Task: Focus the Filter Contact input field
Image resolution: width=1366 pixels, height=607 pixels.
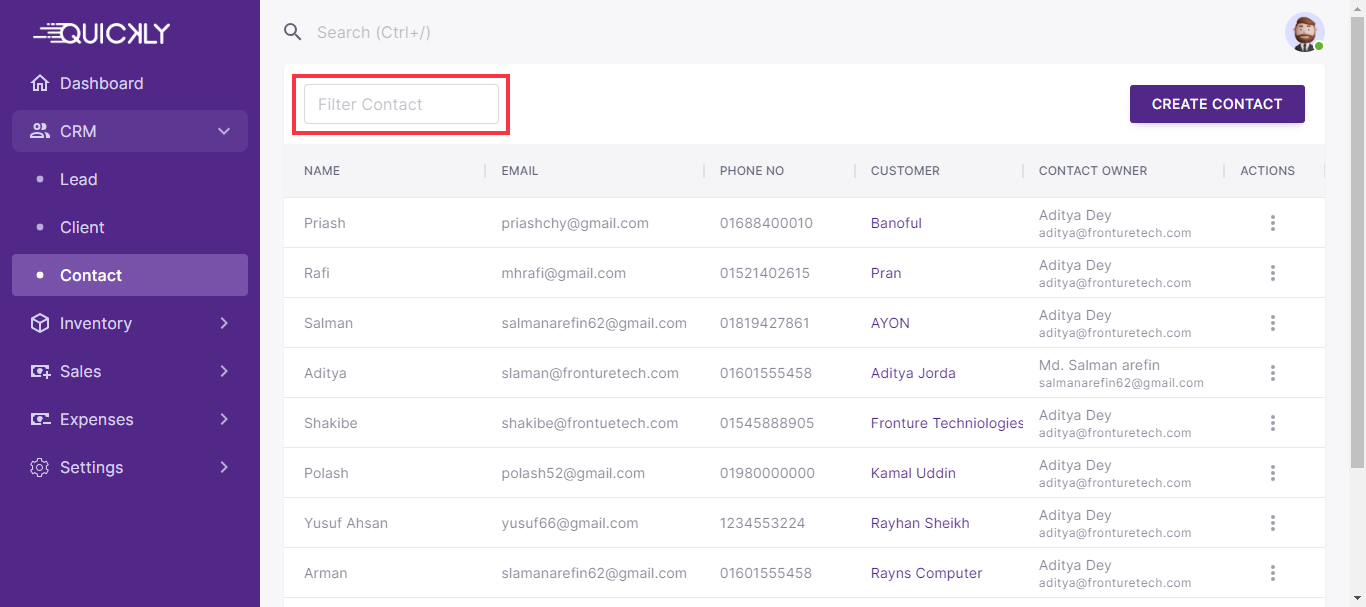Action: [401, 104]
